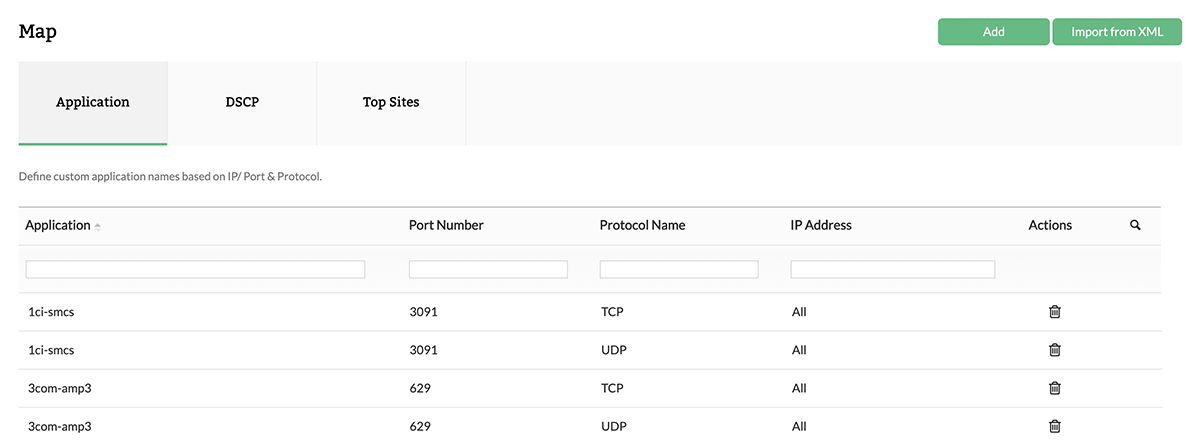Click Import from XML button

point(1117,32)
